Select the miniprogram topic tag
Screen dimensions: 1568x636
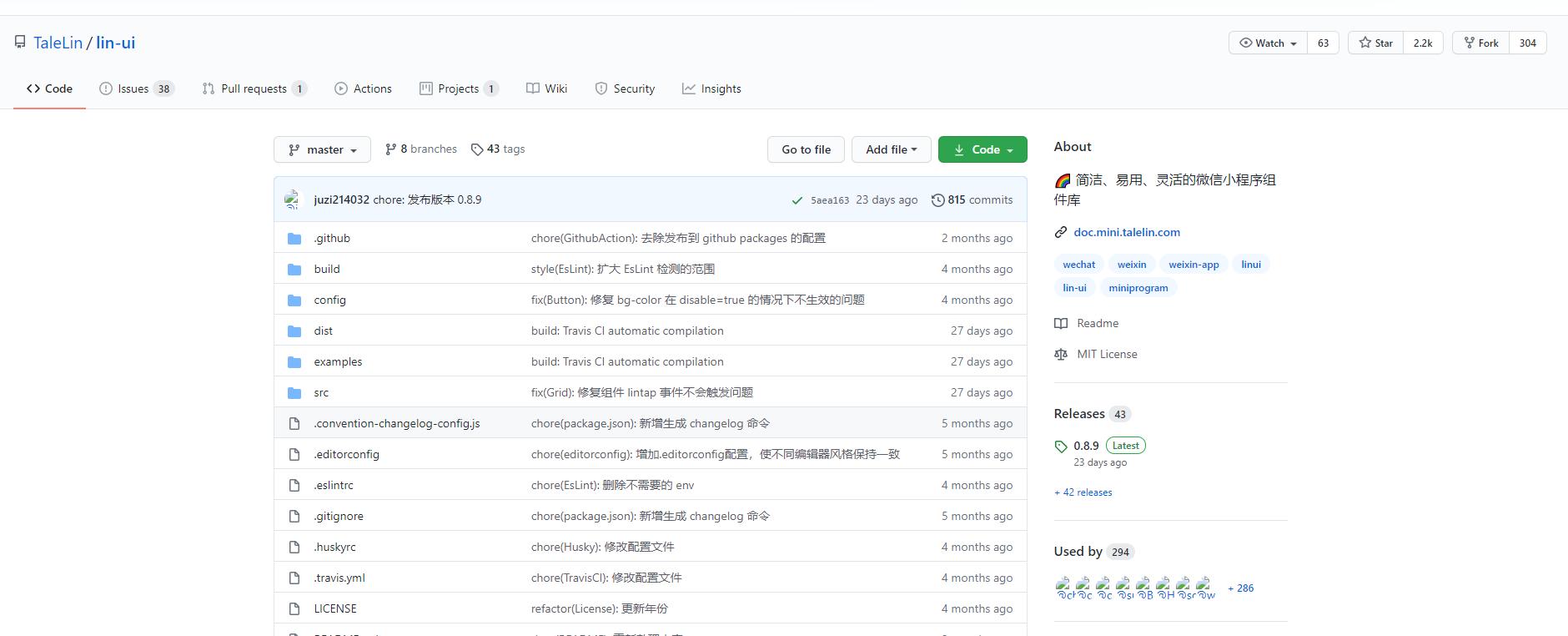[x=1138, y=287]
